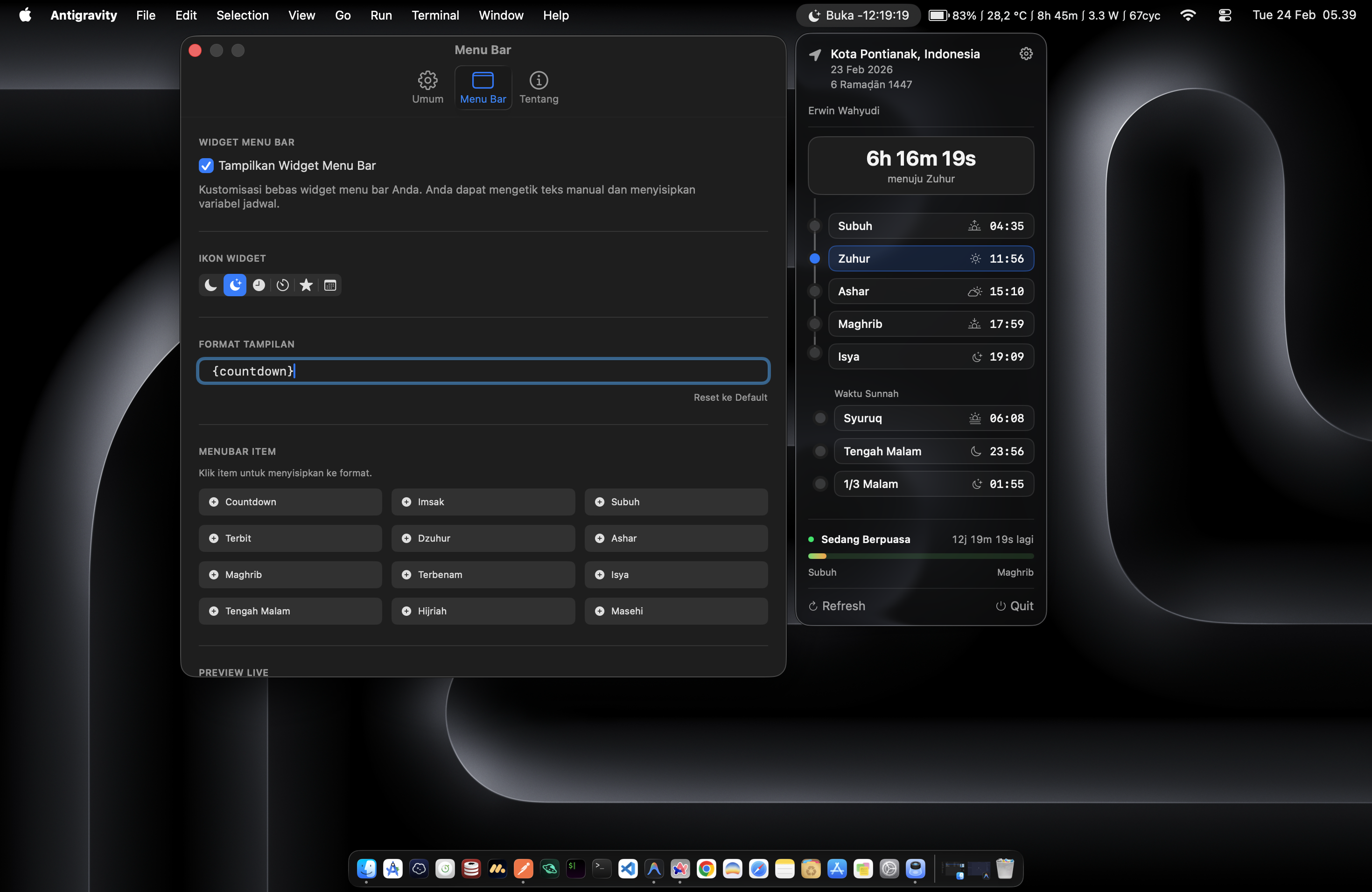Choose the calendar widget icon
Screen dimensions: 1372x892
click(x=330, y=285)
